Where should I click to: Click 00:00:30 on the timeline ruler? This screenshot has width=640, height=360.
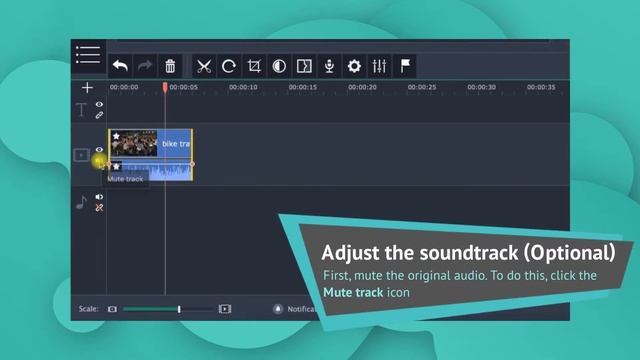pos(482,87)
